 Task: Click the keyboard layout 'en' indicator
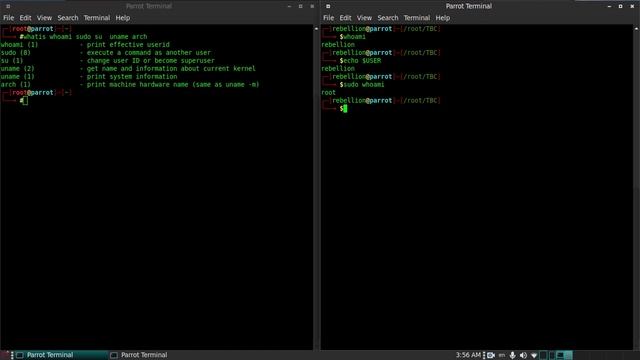point(502,356)
